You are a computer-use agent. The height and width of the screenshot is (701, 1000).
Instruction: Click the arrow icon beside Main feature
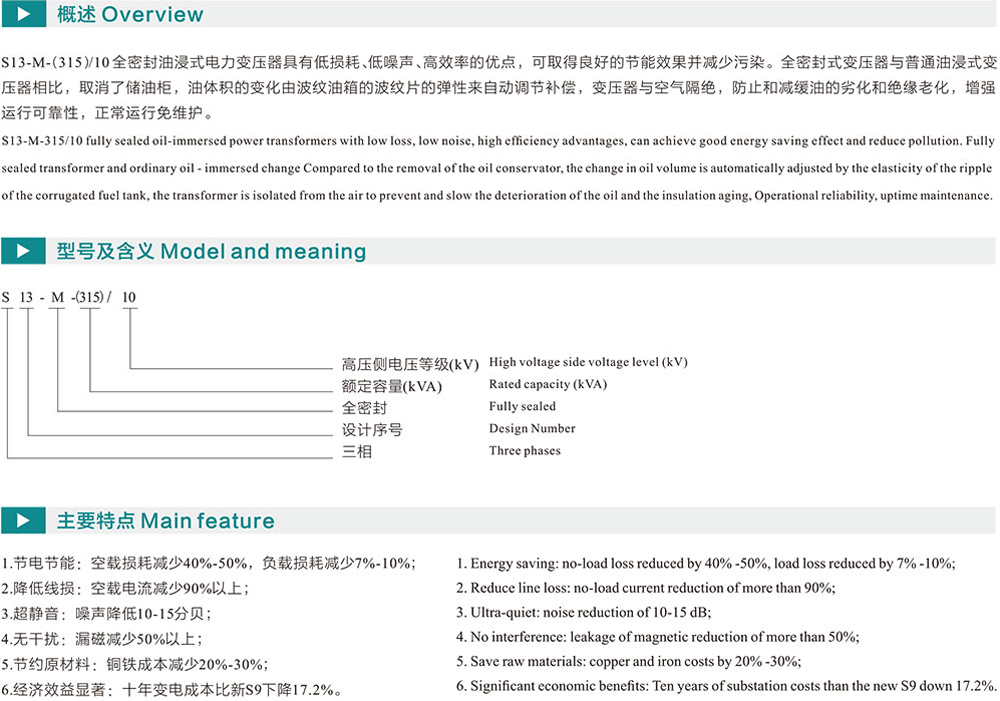[24, 520]
